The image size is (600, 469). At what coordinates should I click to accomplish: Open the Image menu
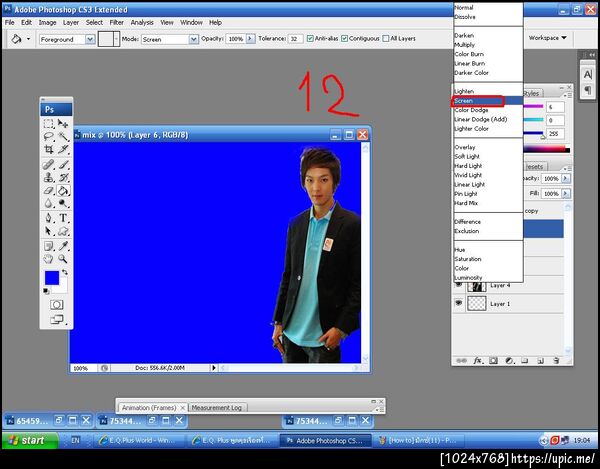[x=47, y=23]
